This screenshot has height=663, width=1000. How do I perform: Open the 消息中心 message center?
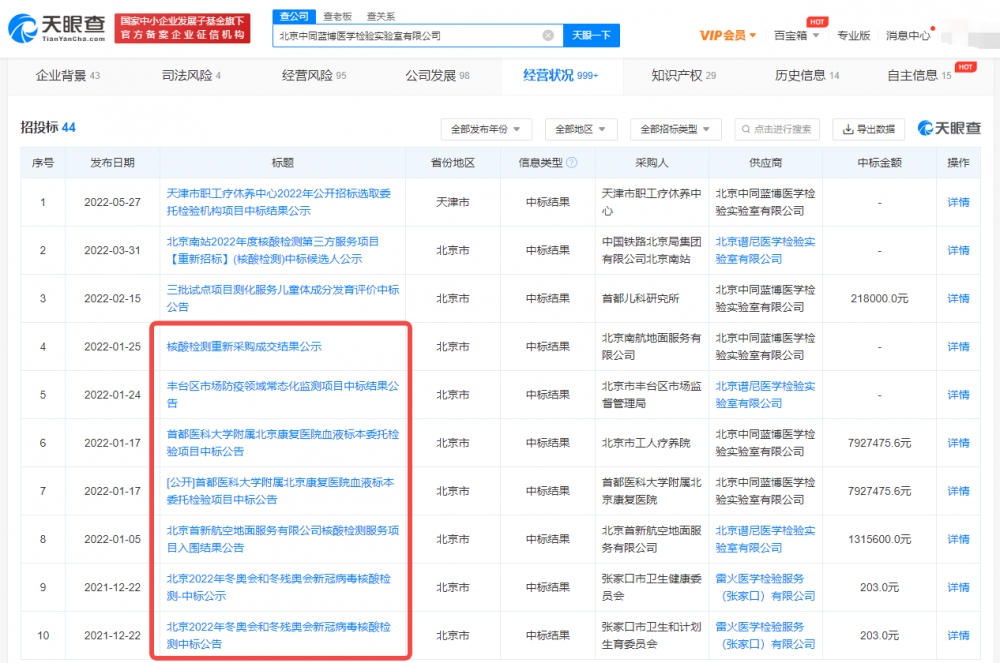908,36
